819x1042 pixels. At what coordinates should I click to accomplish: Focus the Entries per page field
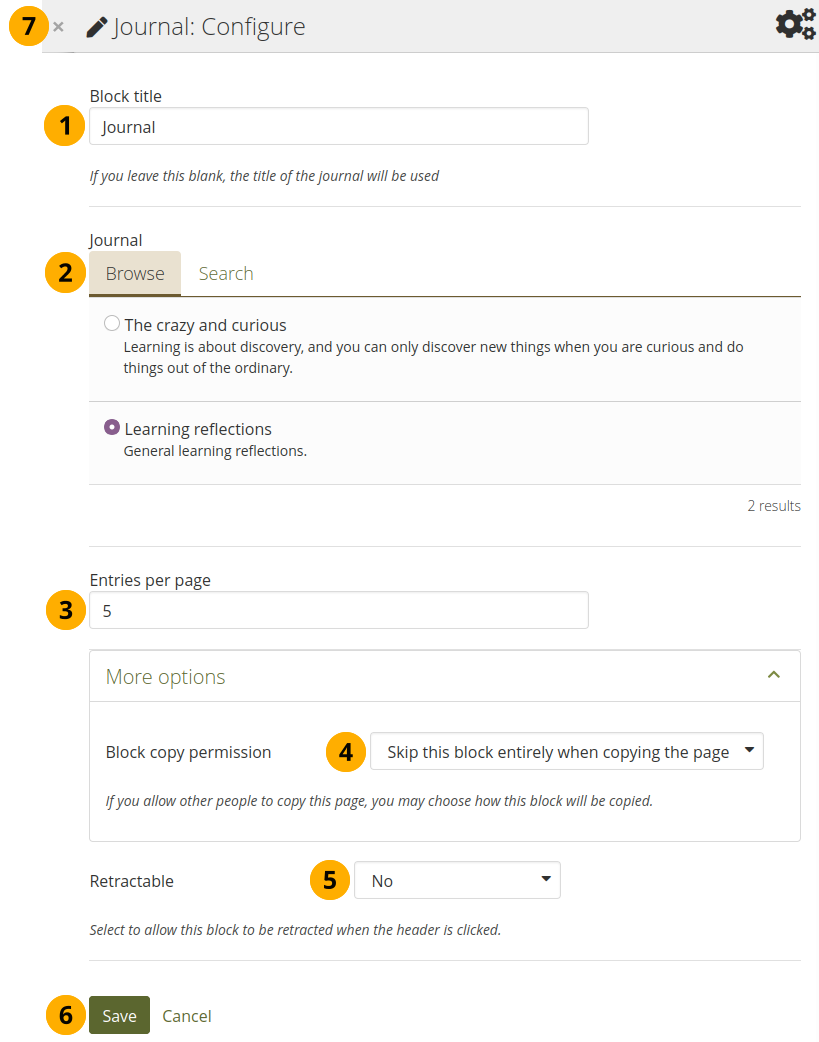click(339, 610)
